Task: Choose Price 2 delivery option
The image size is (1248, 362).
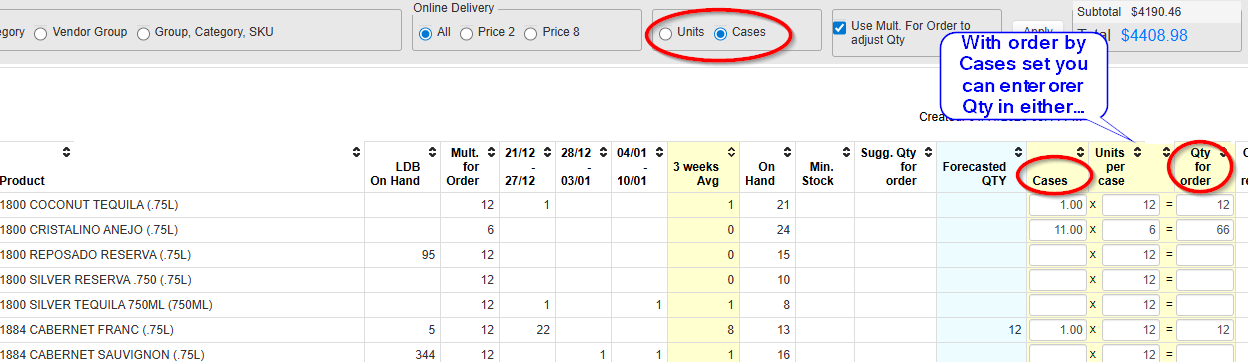Action: [x=467, y=33]
